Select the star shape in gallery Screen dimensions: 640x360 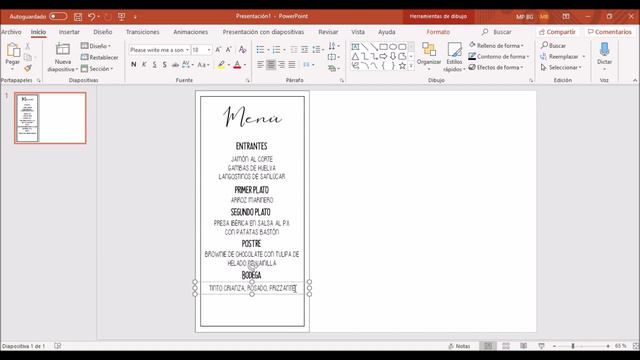coord(402,66)
